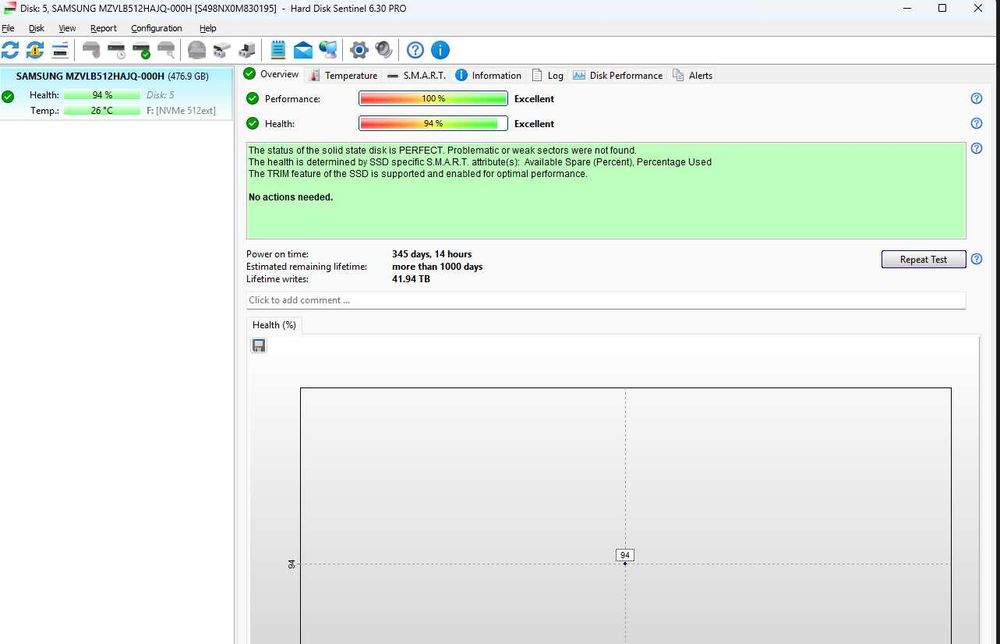Click the speaker sound toolbar icon
Screen dimensions: 1000x644
tap(384, 50)
